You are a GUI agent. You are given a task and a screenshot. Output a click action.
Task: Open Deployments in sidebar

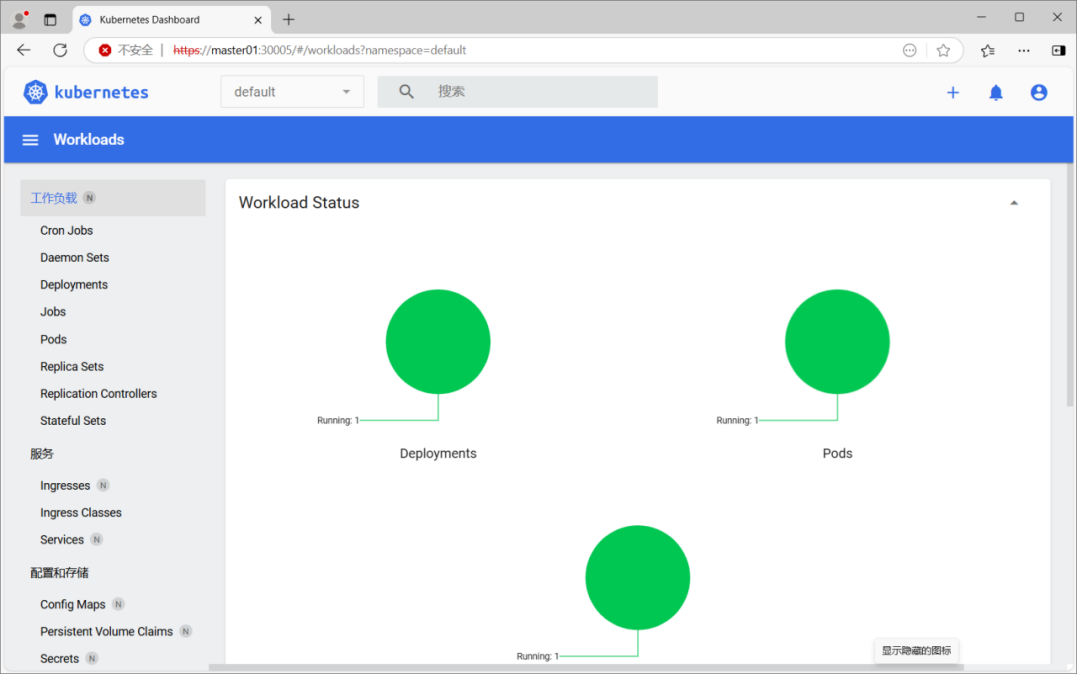pyautogui.click(x=74, y=285)
